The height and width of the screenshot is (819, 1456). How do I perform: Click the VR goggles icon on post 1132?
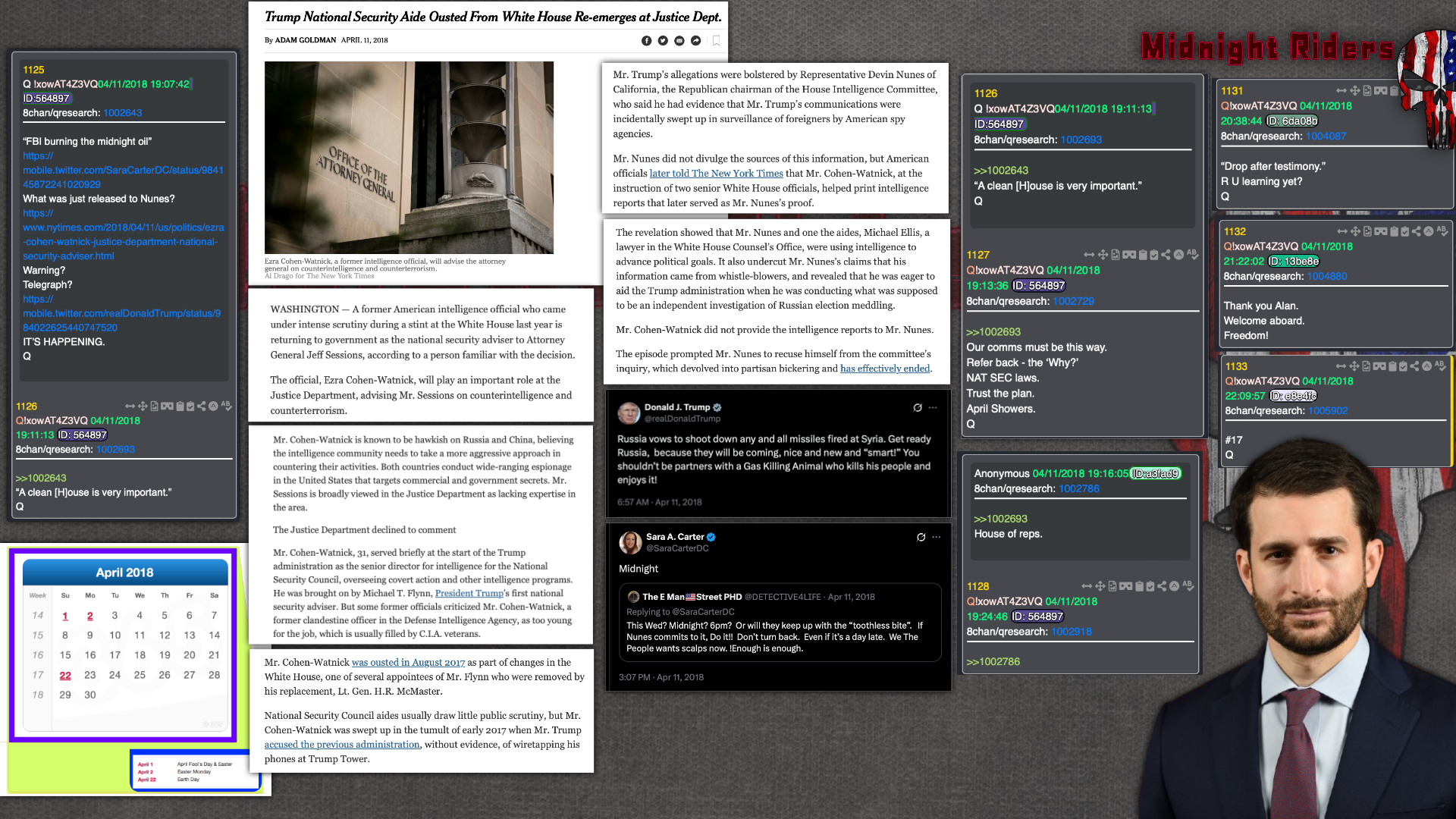pyautogui.click(x=1381, y=231)
